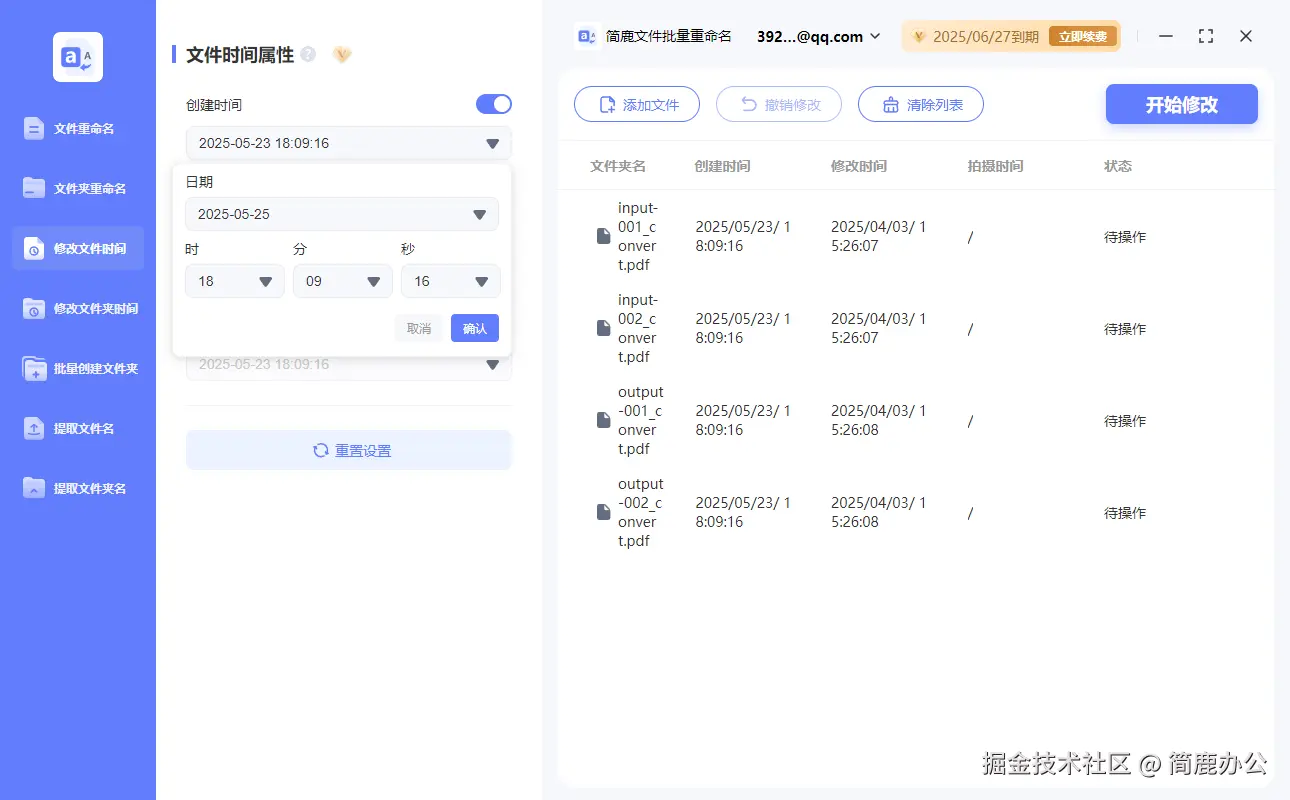The image size is (1290, 800).
Task: Maximize the application window
Action: pyautogui.click(x=1206, y=36)
